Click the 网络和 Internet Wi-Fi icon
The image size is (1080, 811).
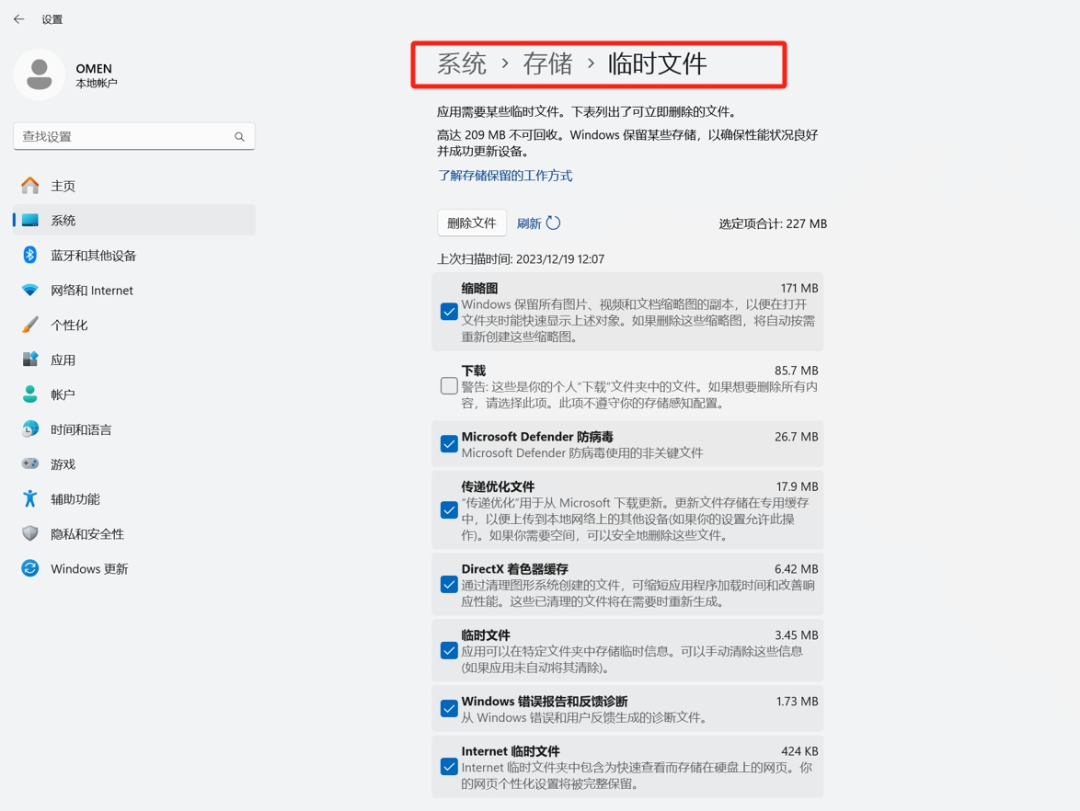pyautogui.click(x=30, y=290)
